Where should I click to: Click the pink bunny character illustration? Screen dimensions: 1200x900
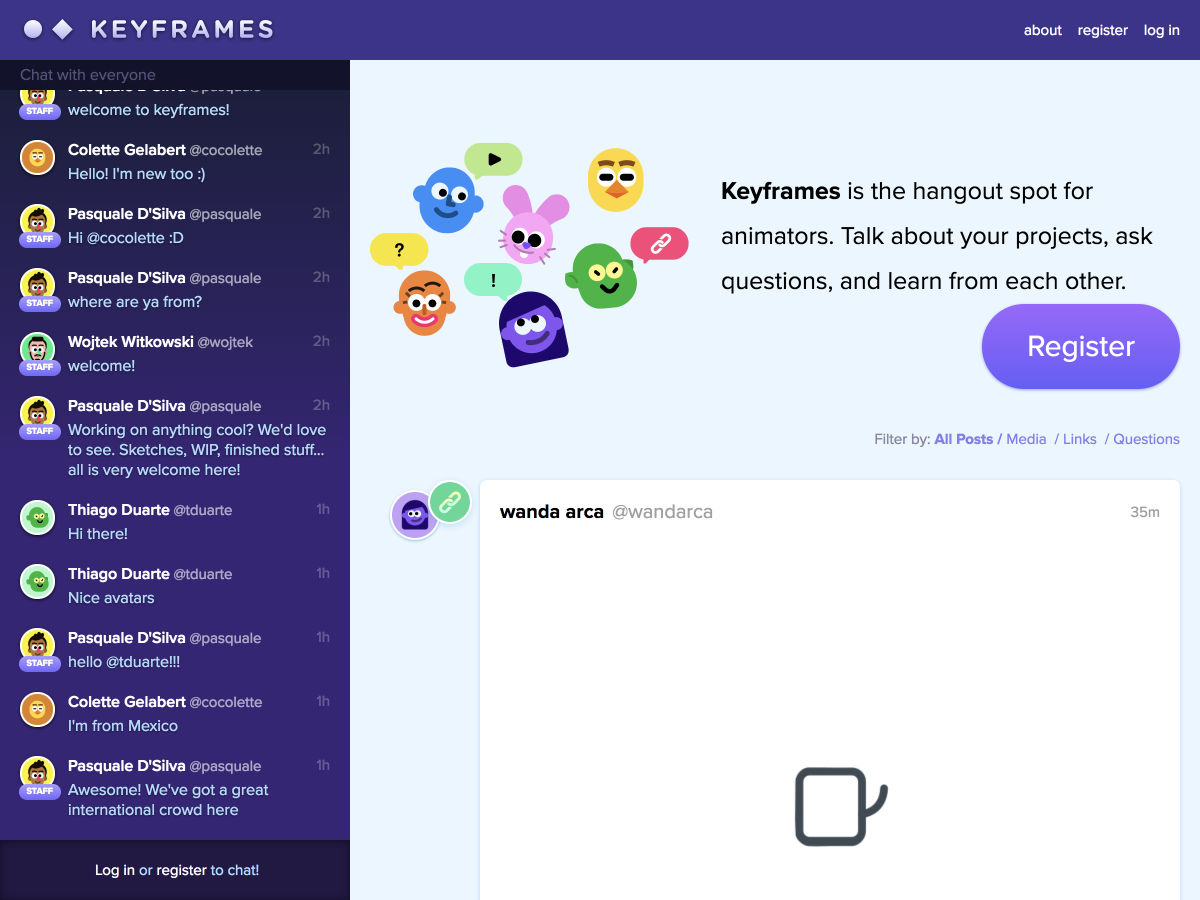point(531,225)
